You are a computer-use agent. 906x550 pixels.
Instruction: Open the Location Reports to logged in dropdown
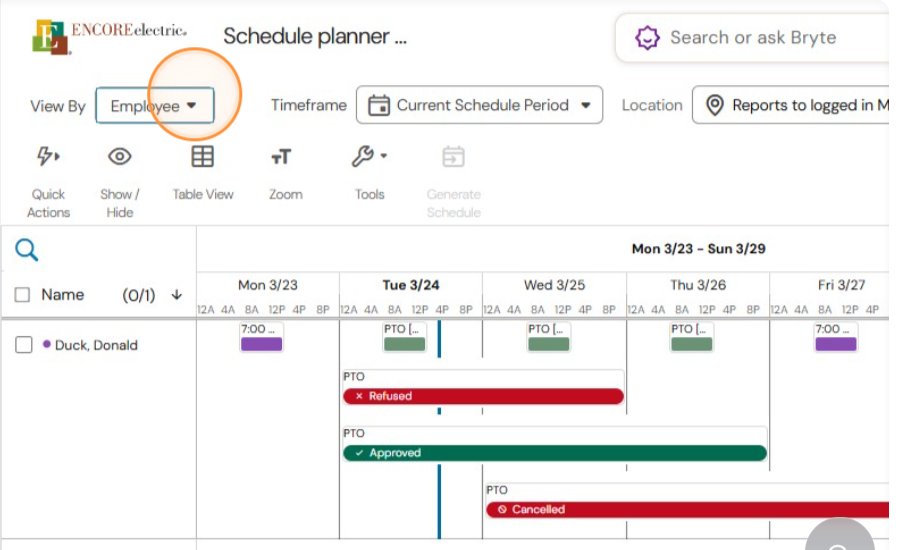point(790,105)
